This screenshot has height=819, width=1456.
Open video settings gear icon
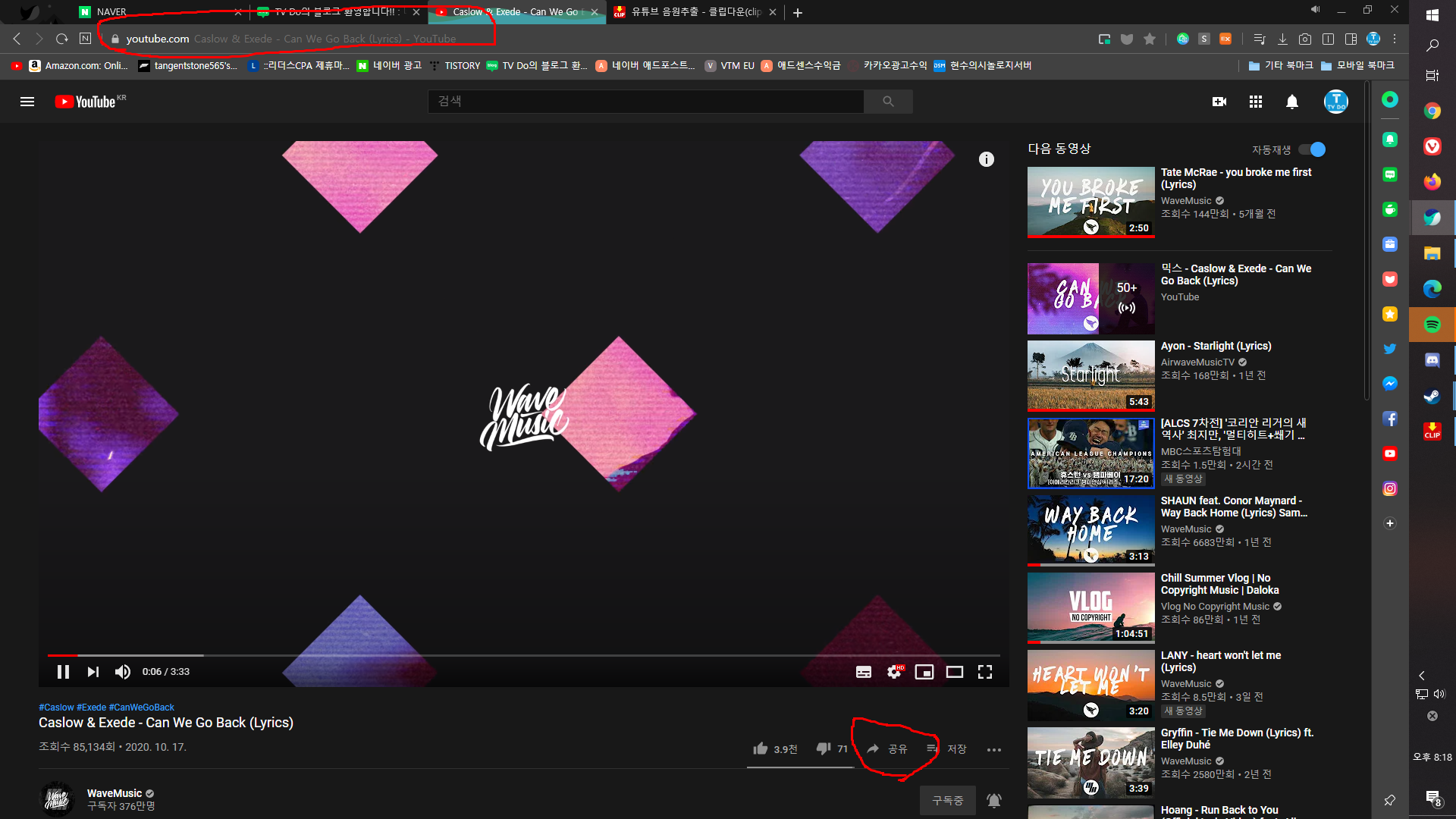894,672
